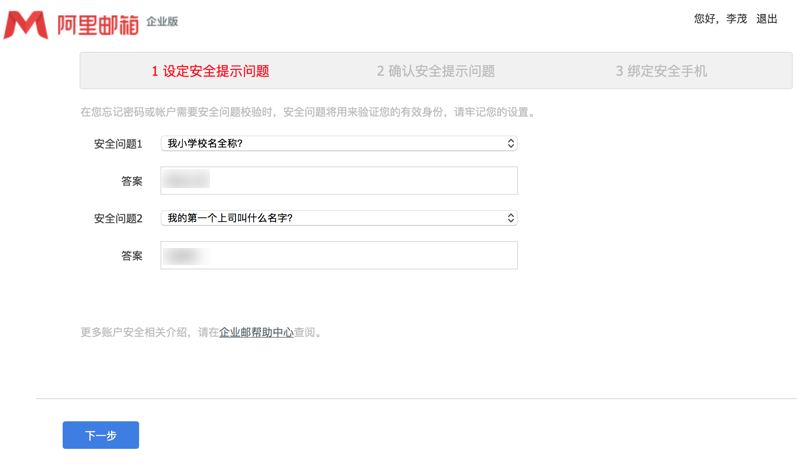Viewport: 797px width, 466px height.
Task: Click the 李茂 username greeting
Action: pyautogui.click(x=736, y=19)
